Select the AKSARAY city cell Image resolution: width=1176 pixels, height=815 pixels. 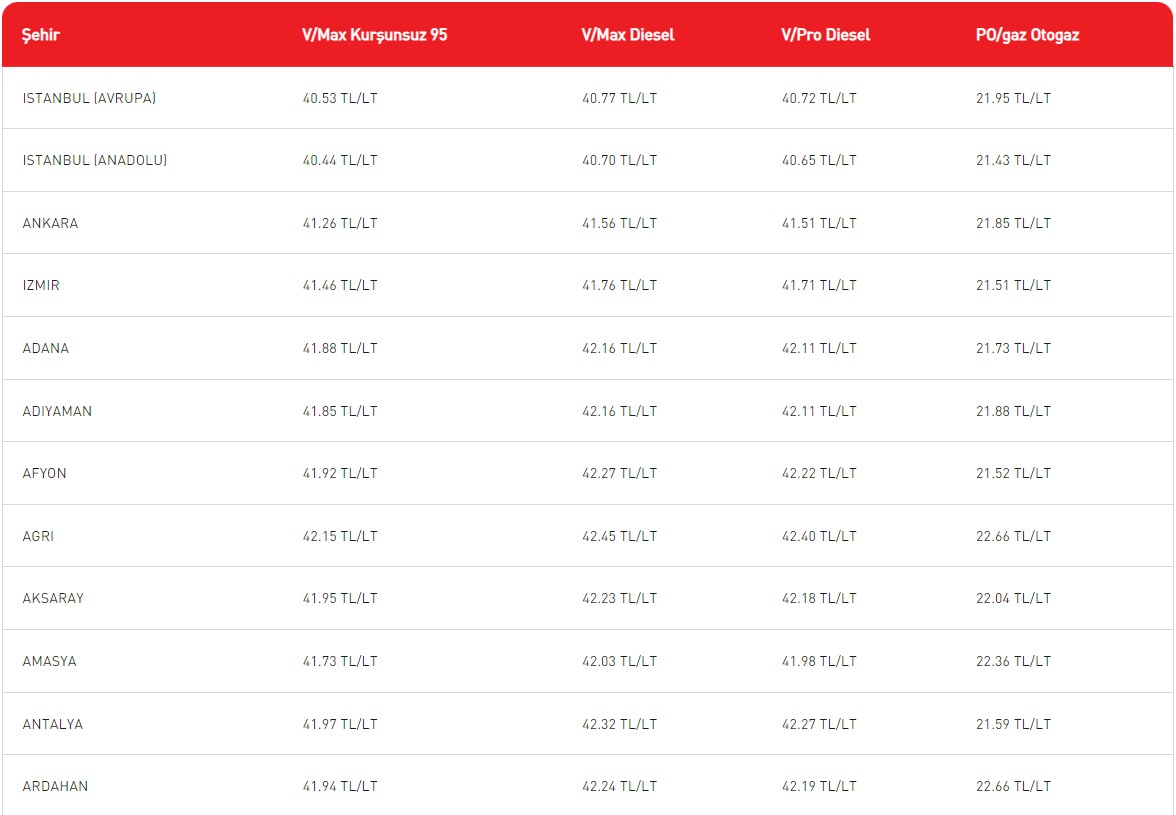pos(53,598)
